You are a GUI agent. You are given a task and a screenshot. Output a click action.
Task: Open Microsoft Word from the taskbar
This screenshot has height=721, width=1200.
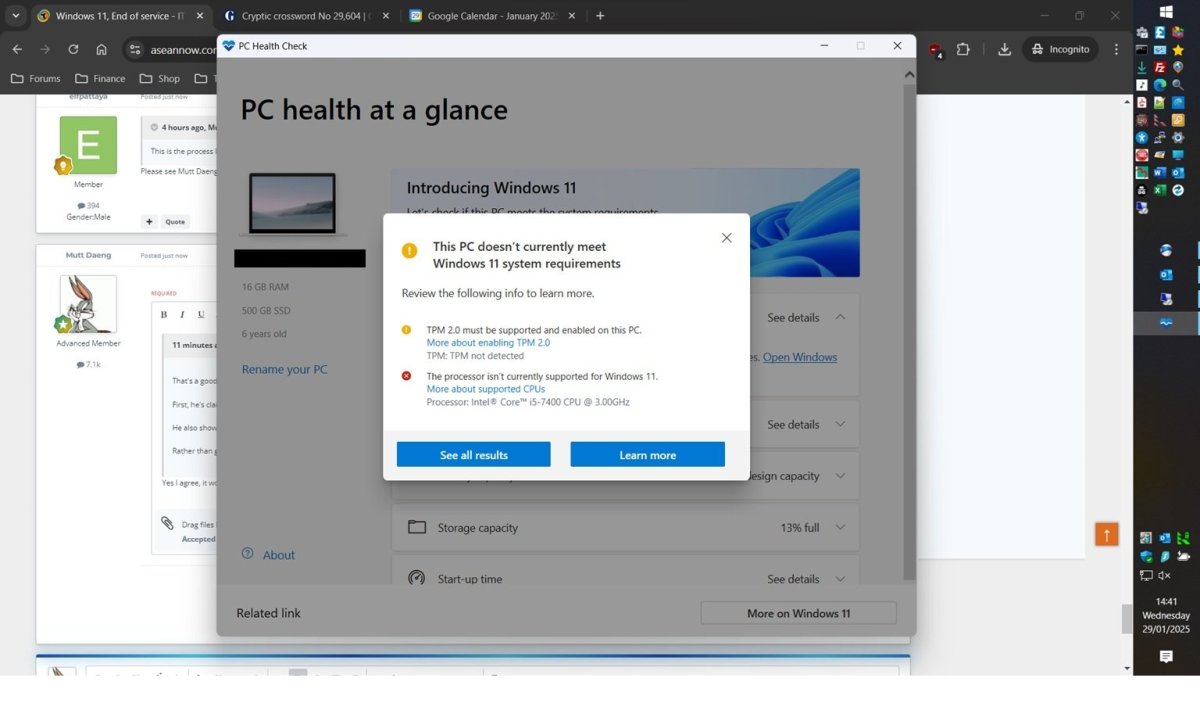1160,172
